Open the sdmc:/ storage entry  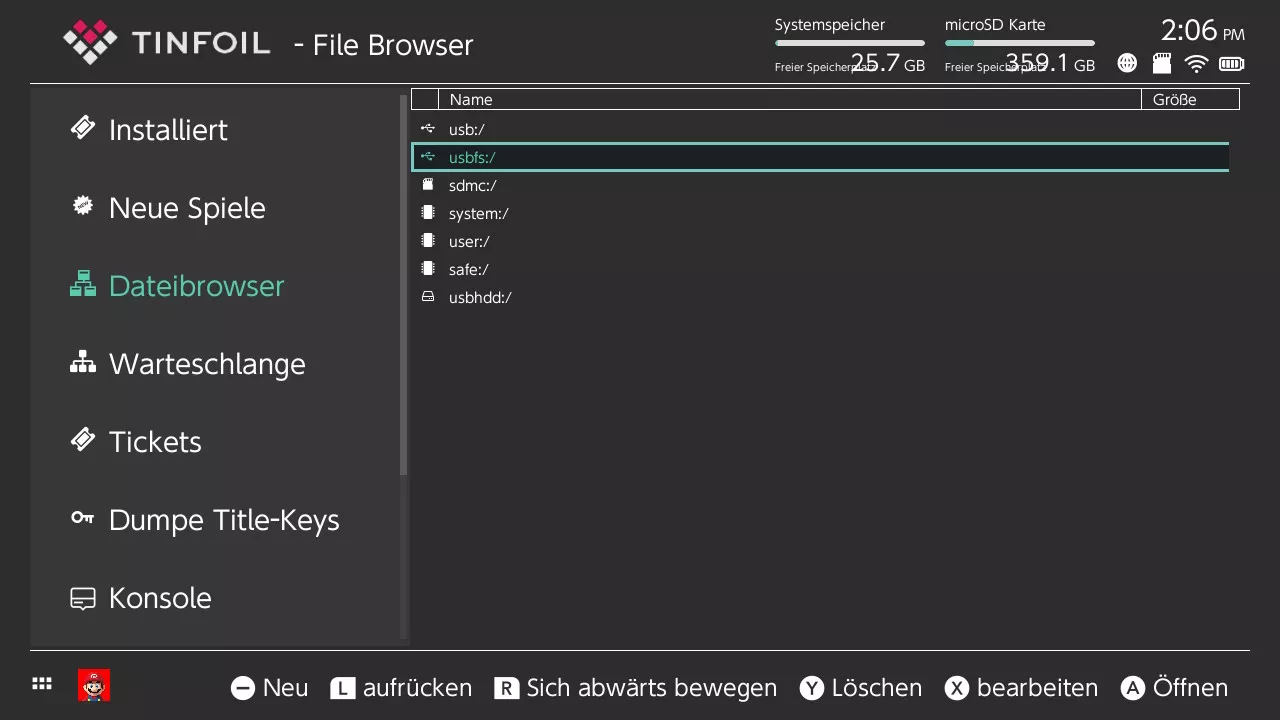pos(472,185)
